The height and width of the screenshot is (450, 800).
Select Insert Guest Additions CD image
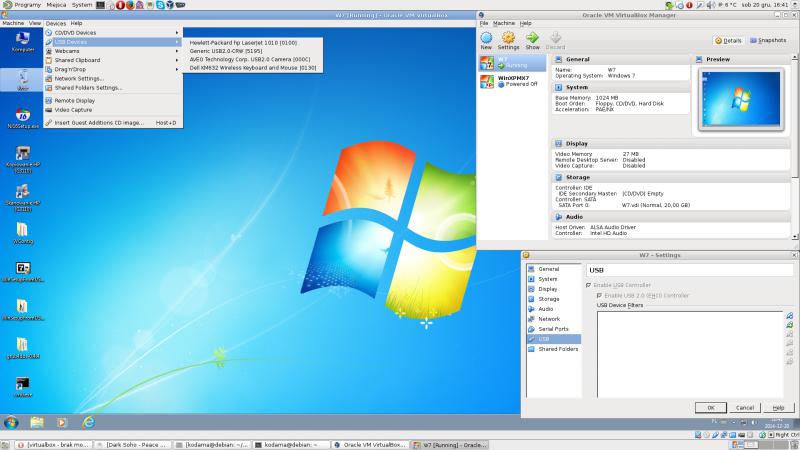tap(99, 122)
